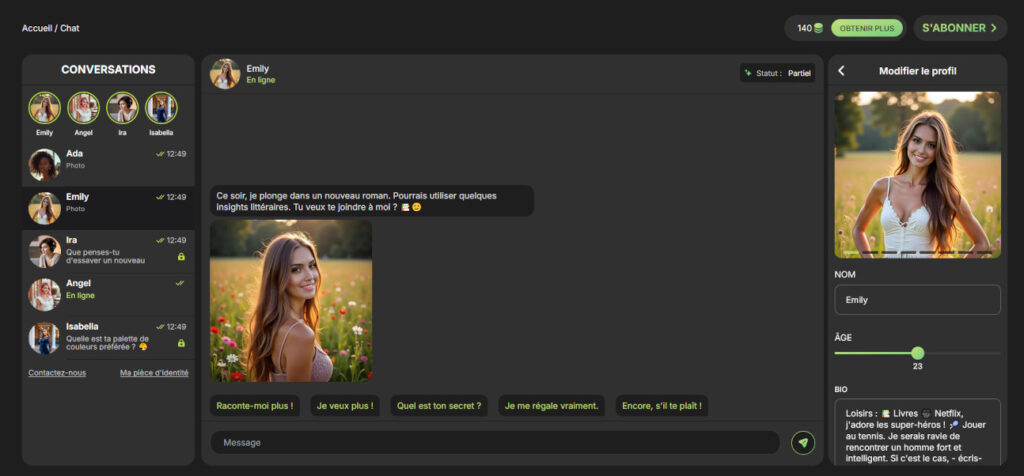Screen dimensions: 1024x476
Task: Click the sparkle icon beside Statut
Action: pyautogui.click(x=748, y=73)
